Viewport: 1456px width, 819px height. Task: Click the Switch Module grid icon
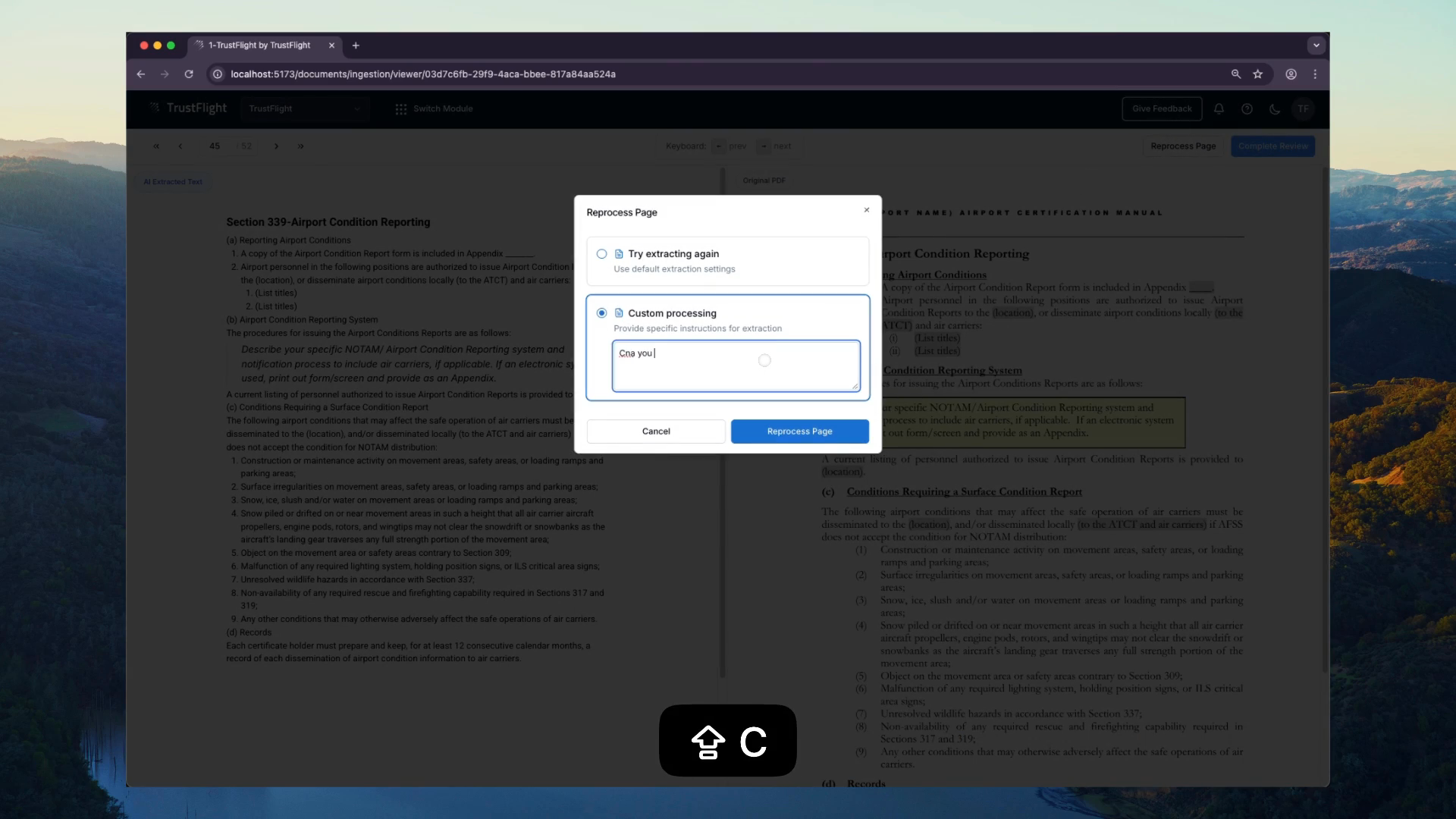[400, 109]
